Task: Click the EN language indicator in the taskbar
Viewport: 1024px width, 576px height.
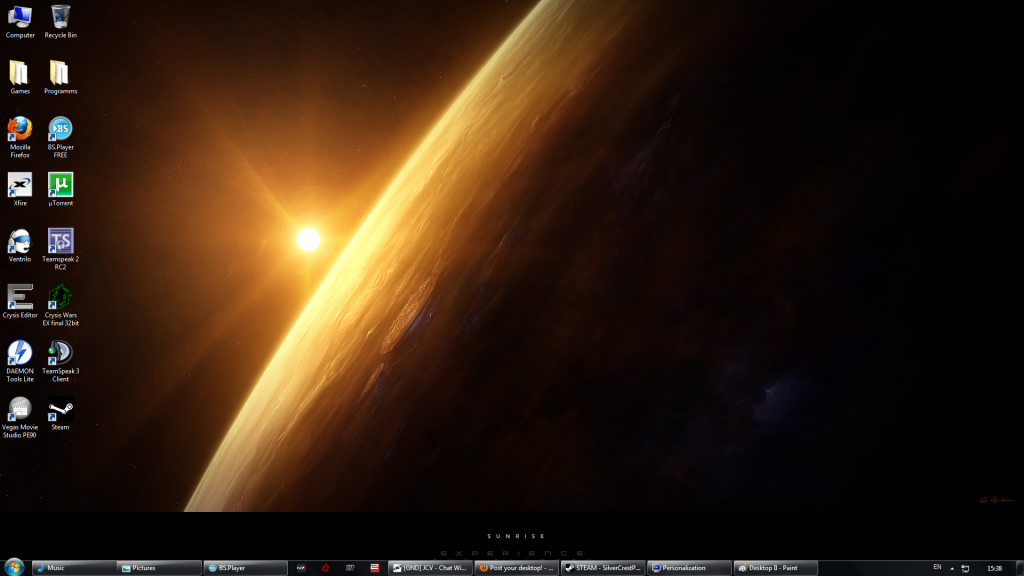Action: click(937, 567)
